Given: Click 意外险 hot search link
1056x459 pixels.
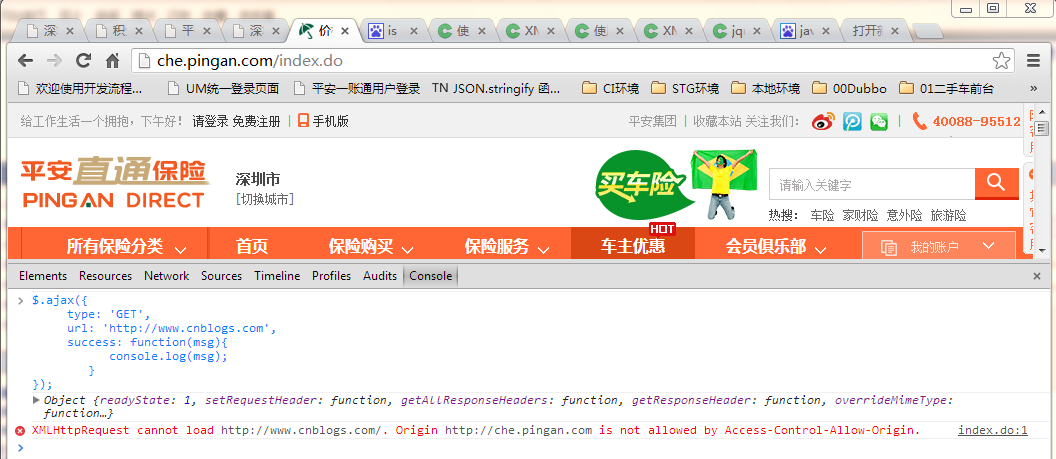Looking at the screenshot, I should coord(904,216).
